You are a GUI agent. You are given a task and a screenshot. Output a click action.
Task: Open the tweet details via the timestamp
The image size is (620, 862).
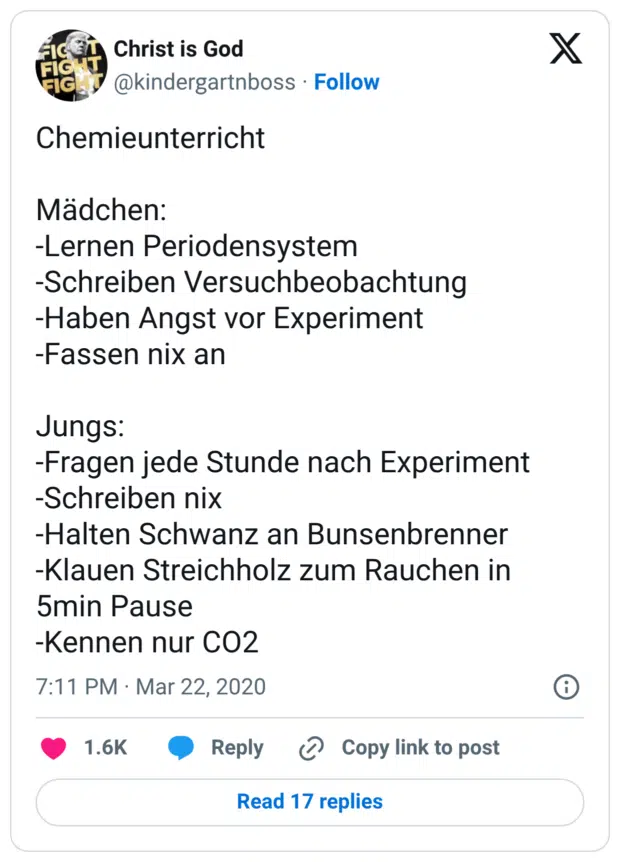pos(150,688)
